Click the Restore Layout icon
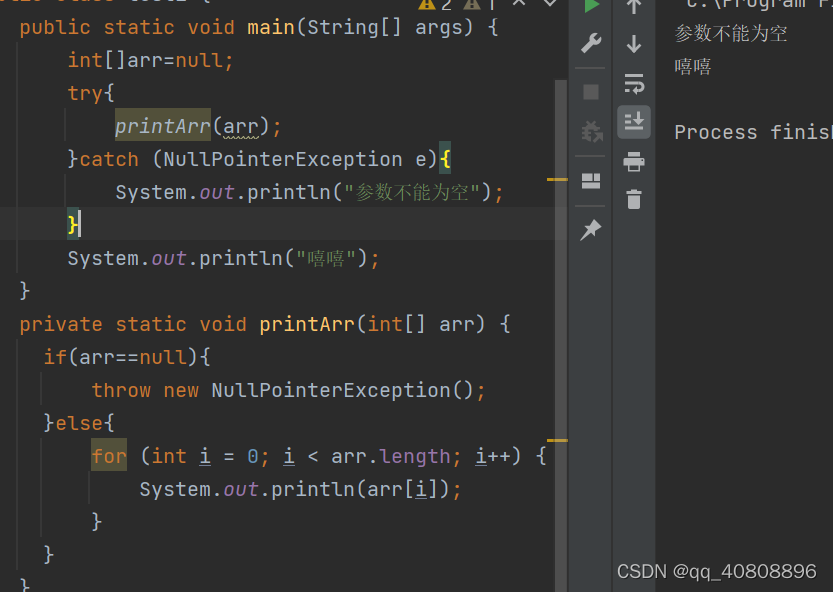The image size is (833, 592). 591,181
